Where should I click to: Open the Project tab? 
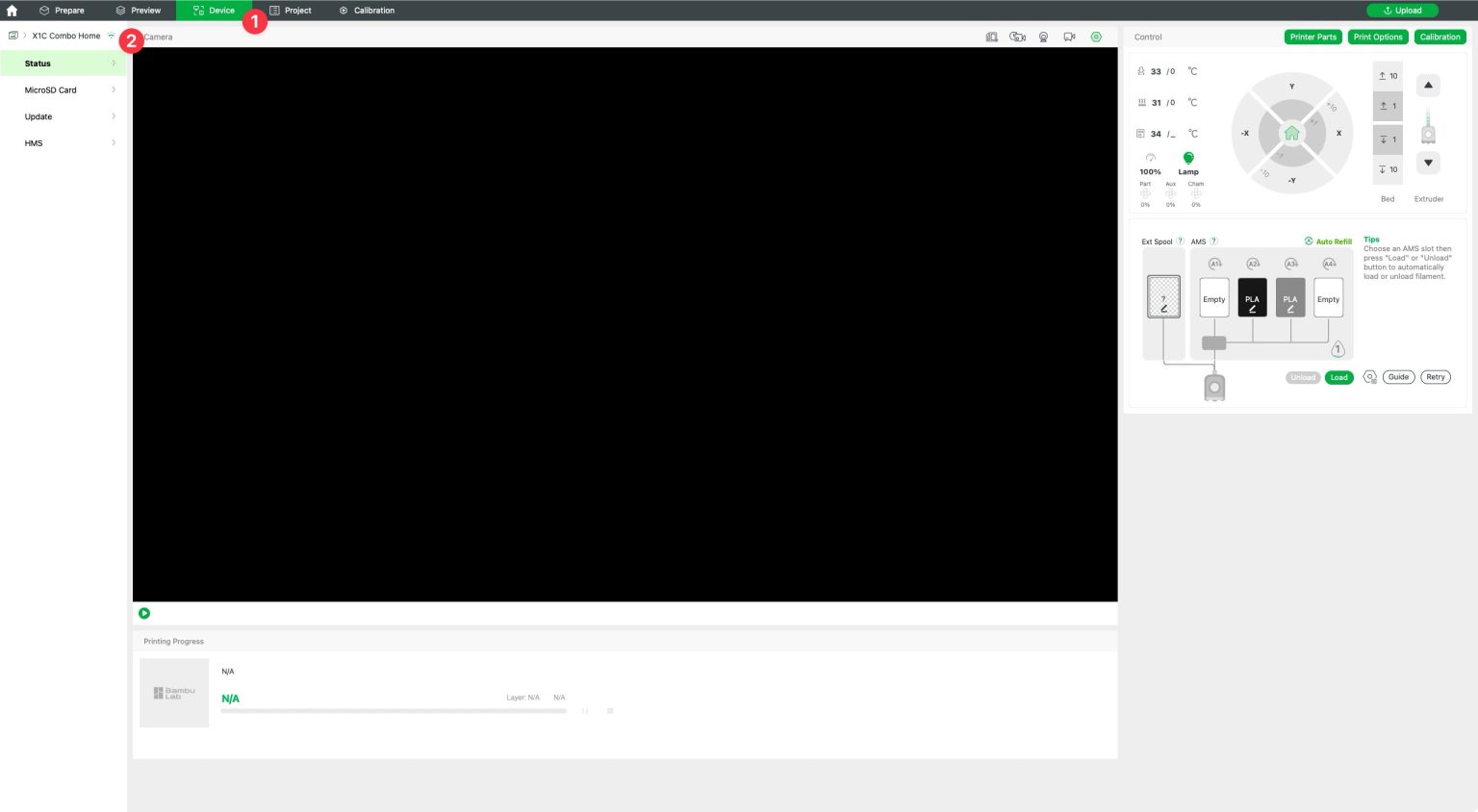(x=291, y=11)
